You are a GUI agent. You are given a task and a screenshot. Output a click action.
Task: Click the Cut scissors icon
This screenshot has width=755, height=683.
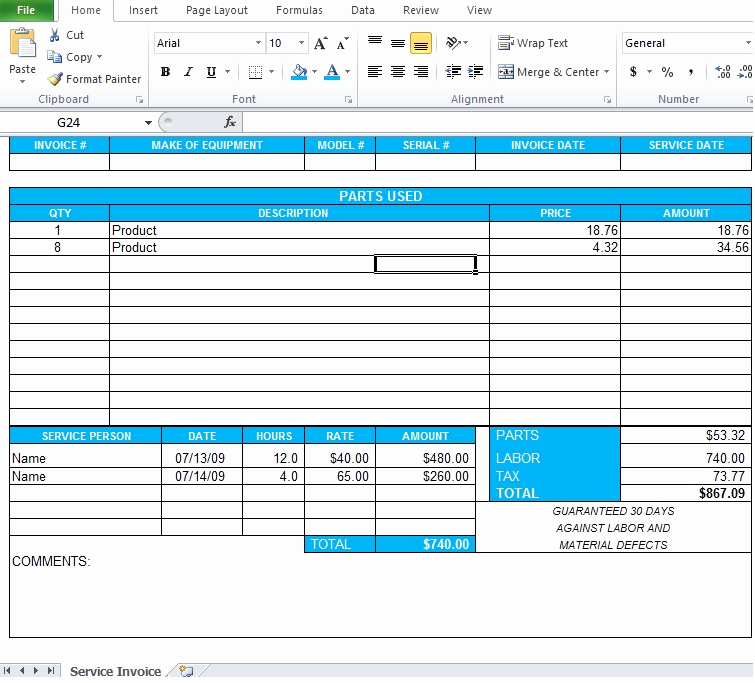(x=54, y=35)
